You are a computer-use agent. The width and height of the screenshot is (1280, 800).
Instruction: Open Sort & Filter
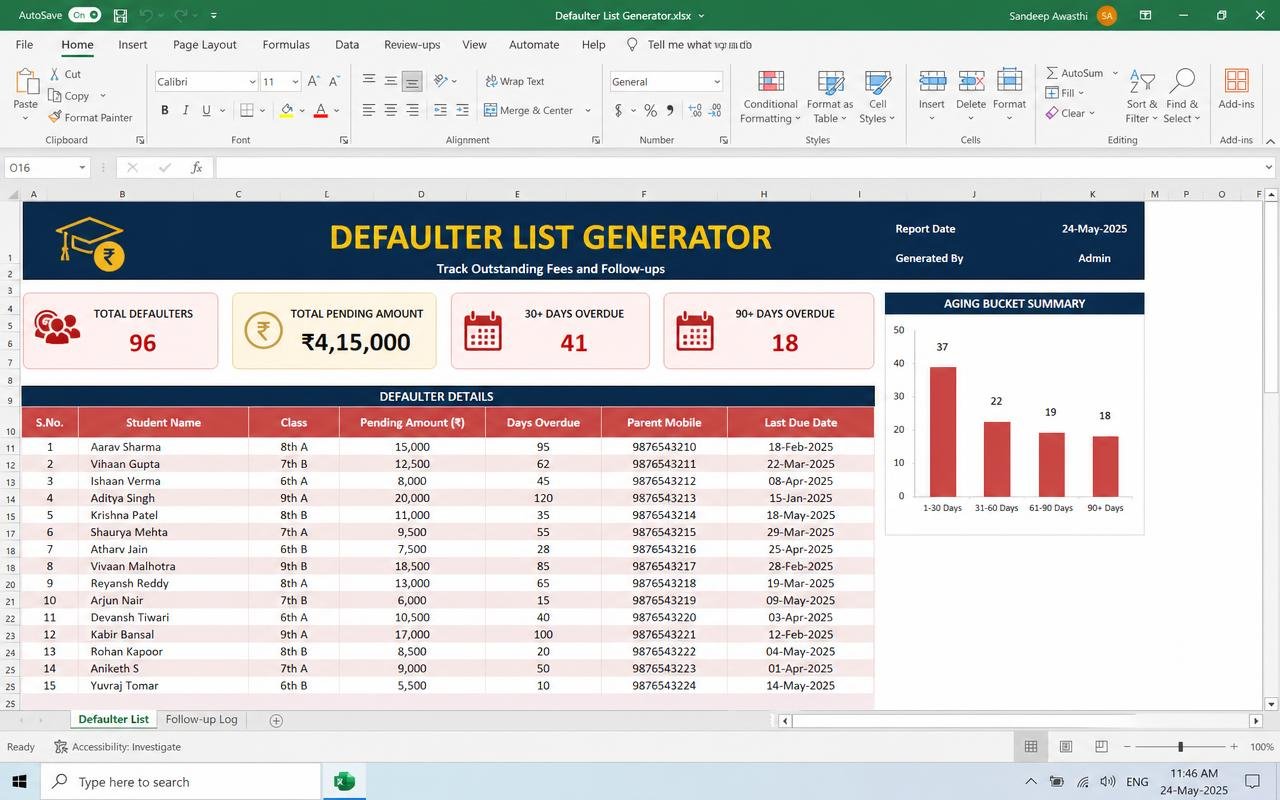pyautogui.click(x=1141, y=97)
